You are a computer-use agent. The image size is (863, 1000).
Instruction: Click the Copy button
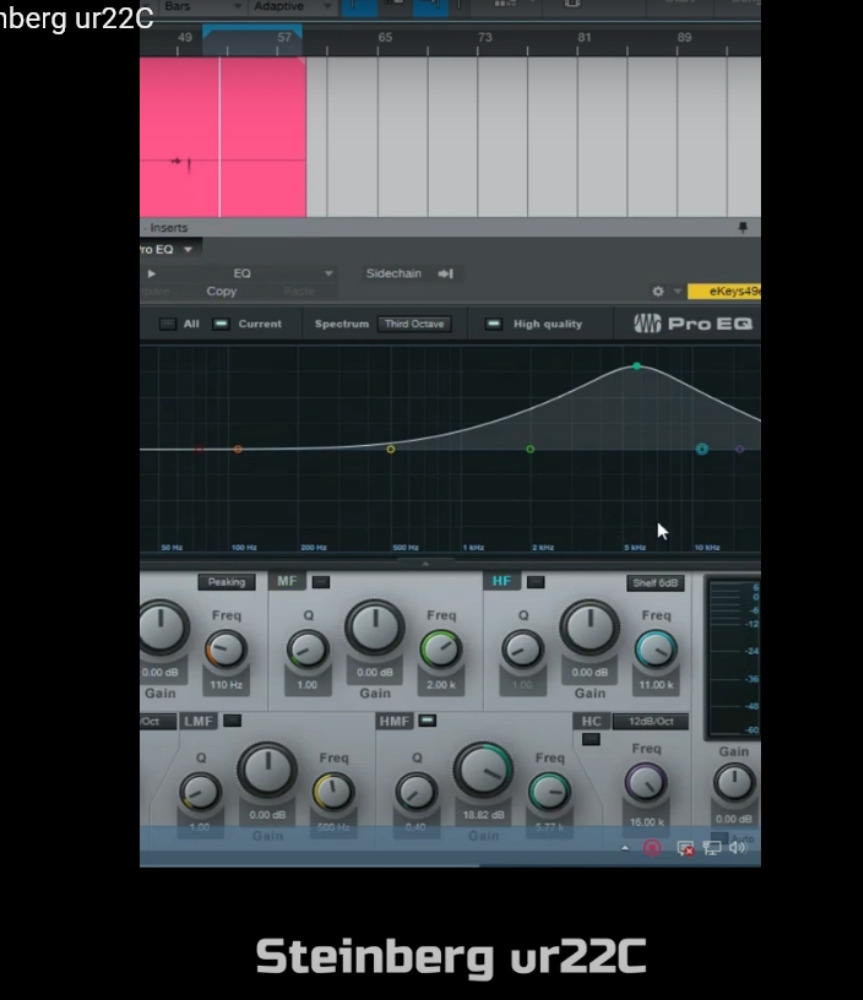pyautogui.click(x=221, y=291)
